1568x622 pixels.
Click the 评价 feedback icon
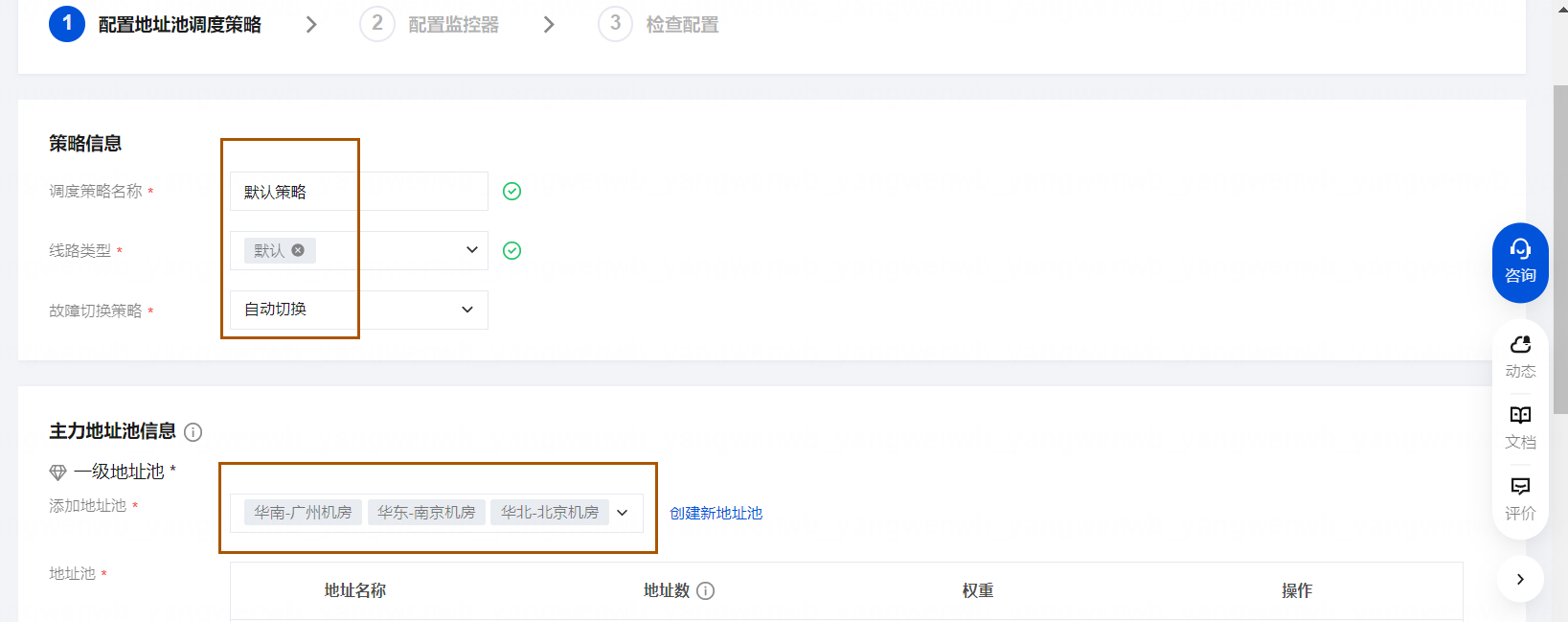(x=1520, y=486)
